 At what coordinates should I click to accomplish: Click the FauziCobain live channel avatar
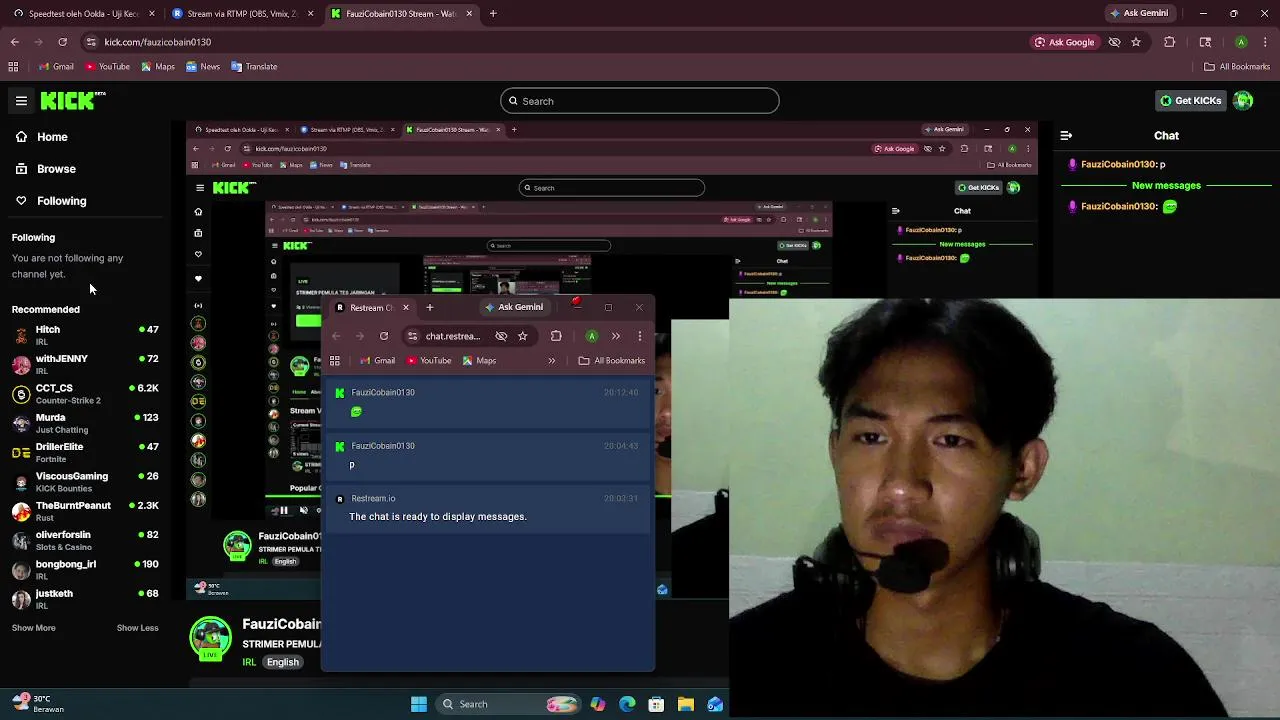(x=210, y=638)
